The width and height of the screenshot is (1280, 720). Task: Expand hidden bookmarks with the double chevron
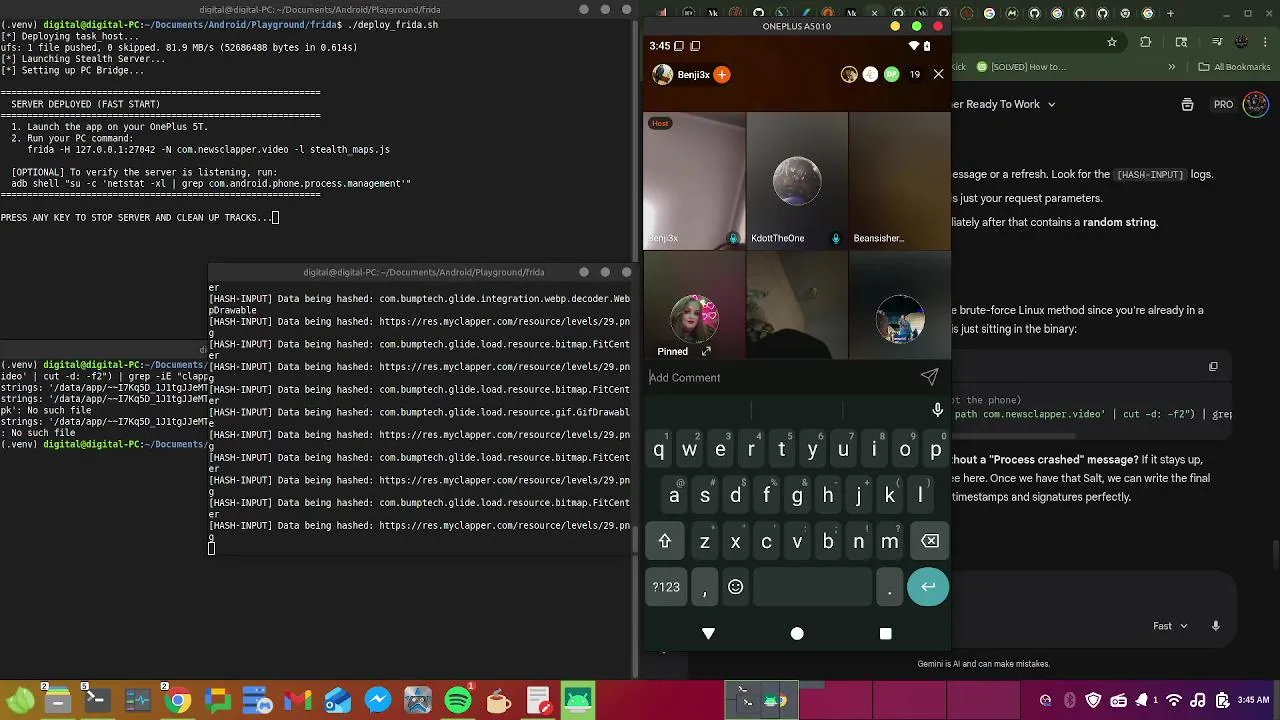1172,67
